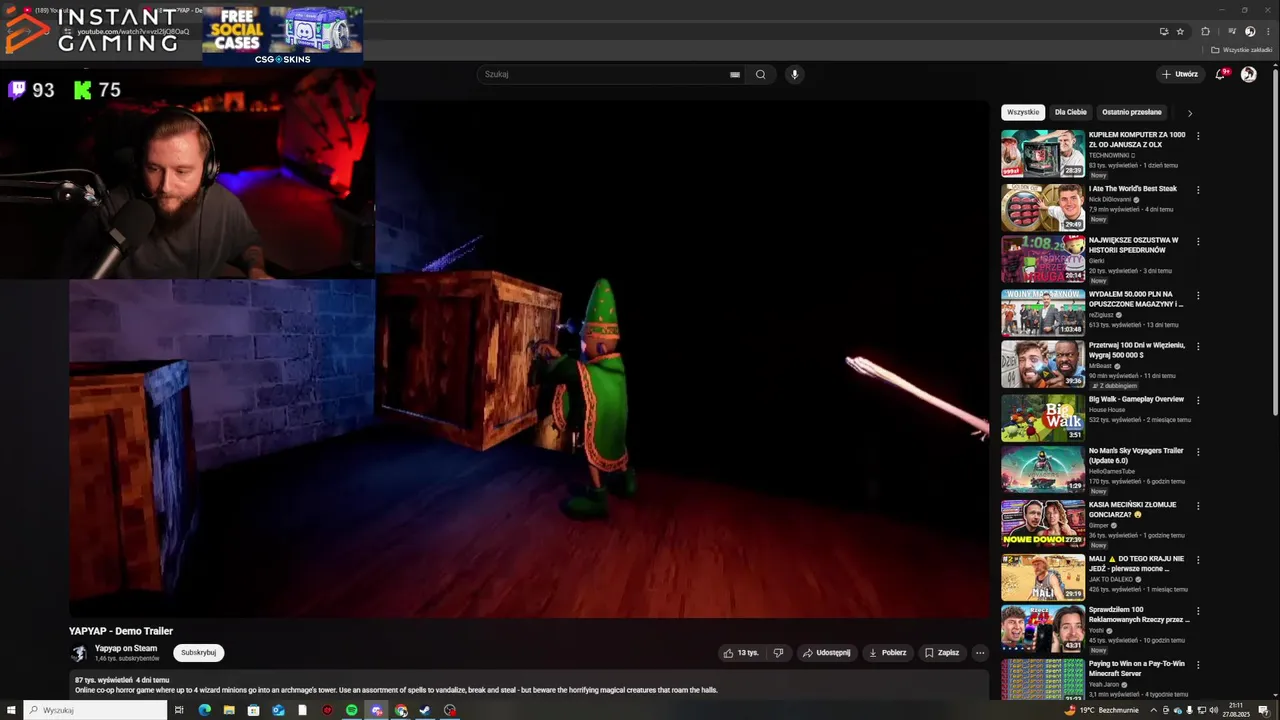This screenshot has width=1280, height=720.
Task: Select the Ostatnio przesłane filter chip
Action: (x=1132, y=112)
